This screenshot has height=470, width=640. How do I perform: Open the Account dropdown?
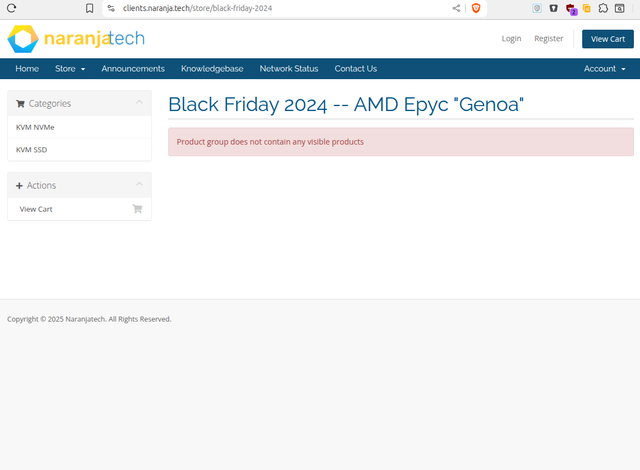605,69
